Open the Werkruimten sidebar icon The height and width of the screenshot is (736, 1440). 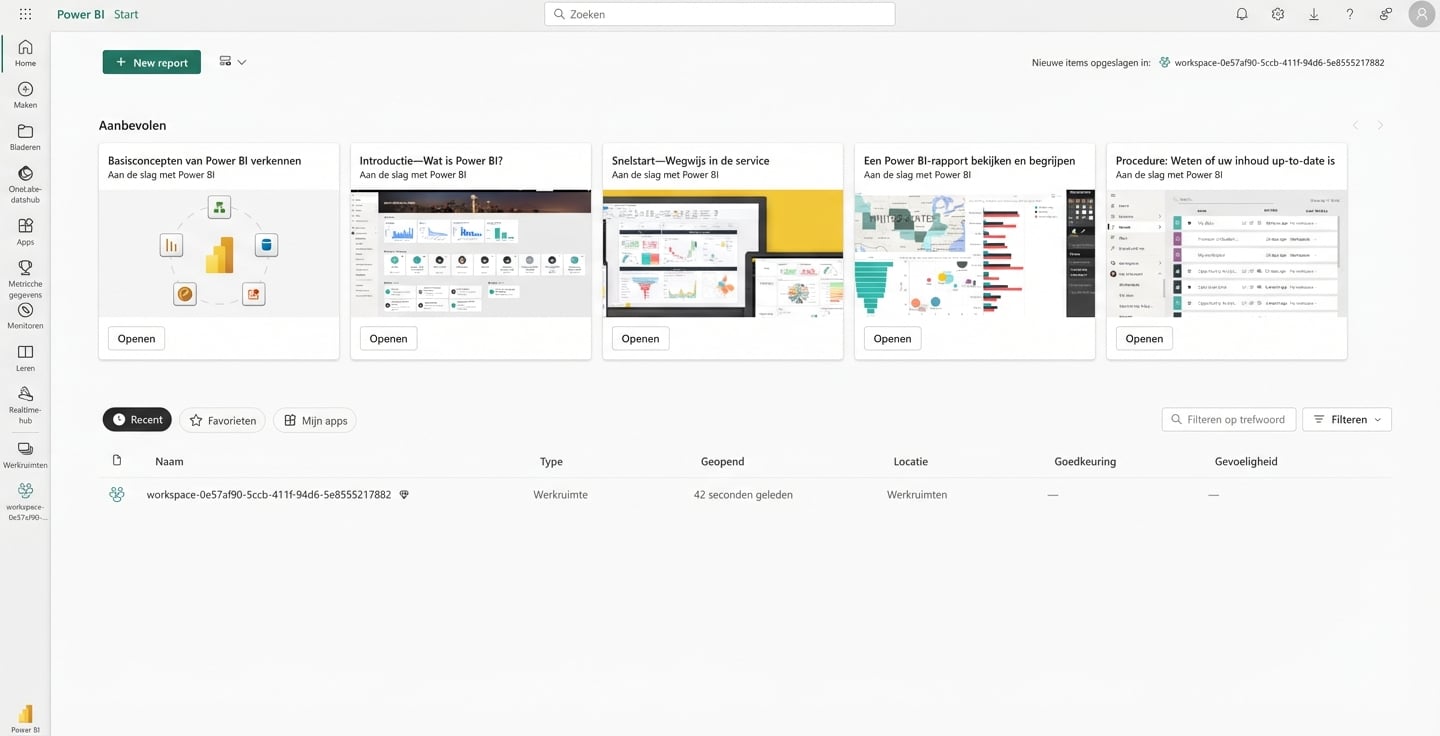coord(24,452)
